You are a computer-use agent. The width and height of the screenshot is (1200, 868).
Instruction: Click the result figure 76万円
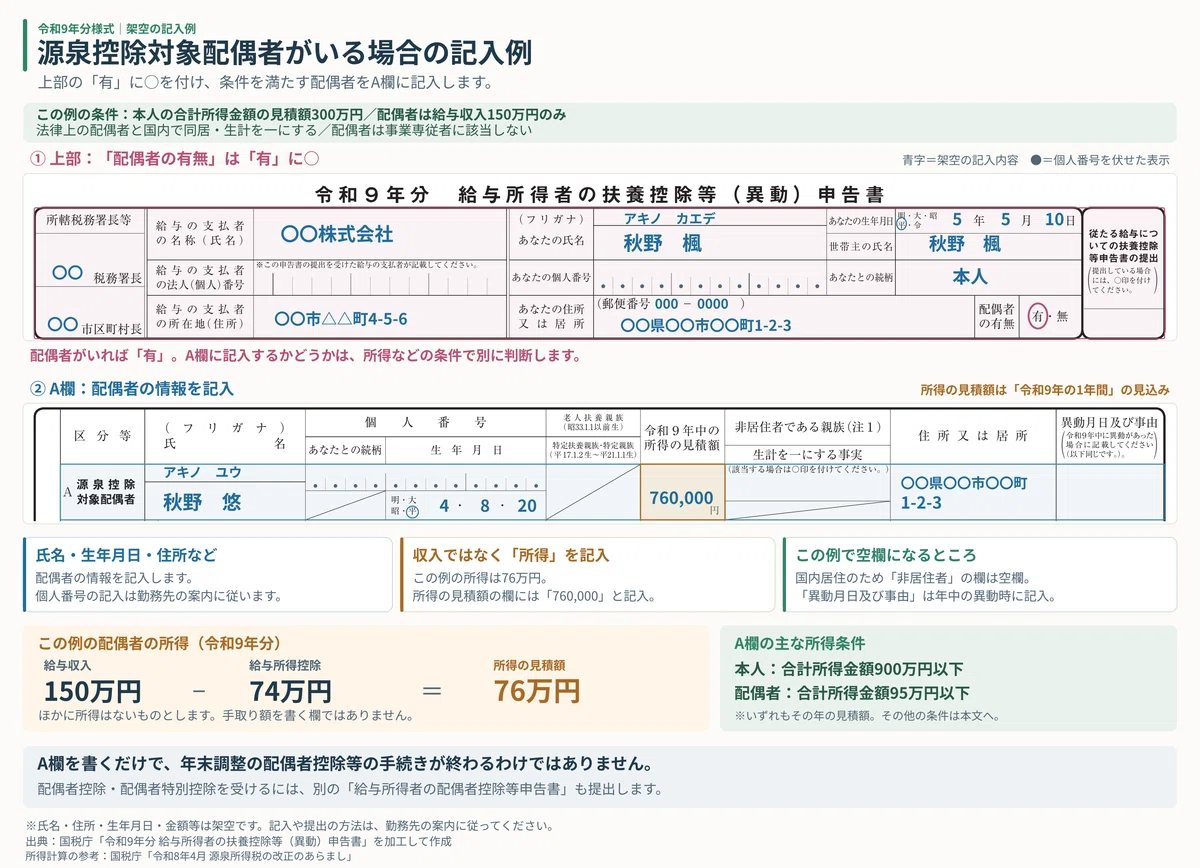[537, 691]
